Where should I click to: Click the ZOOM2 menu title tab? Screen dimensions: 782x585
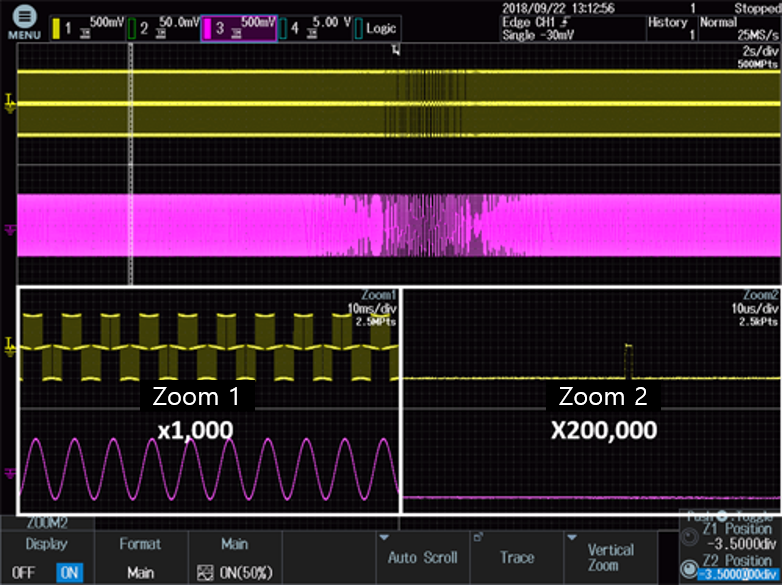tap(47, 523)
